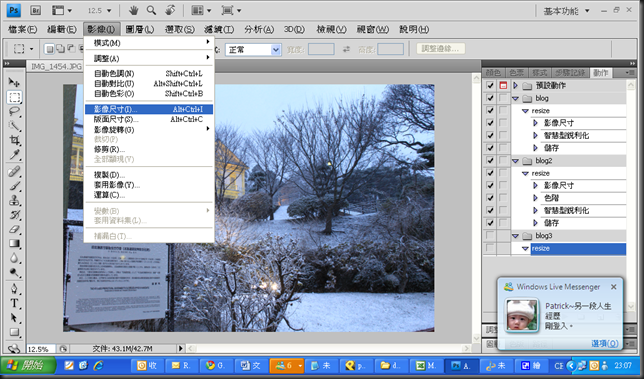Collapse the blog action set
The image size is (644, 379).
coord(515,99)
